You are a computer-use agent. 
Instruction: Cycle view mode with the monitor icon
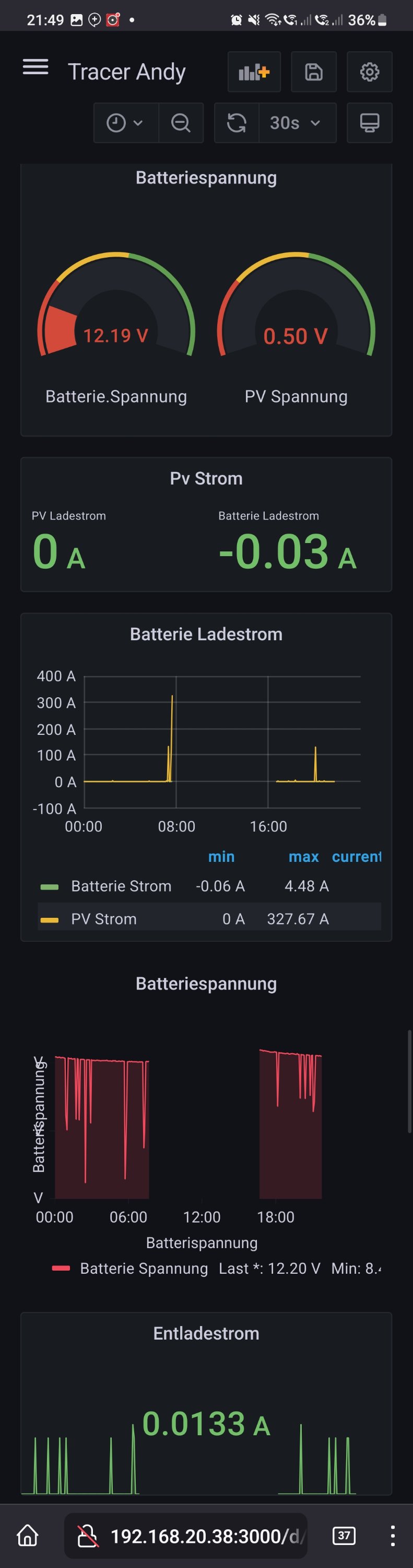pyautogui.click(x=369, y=123)
